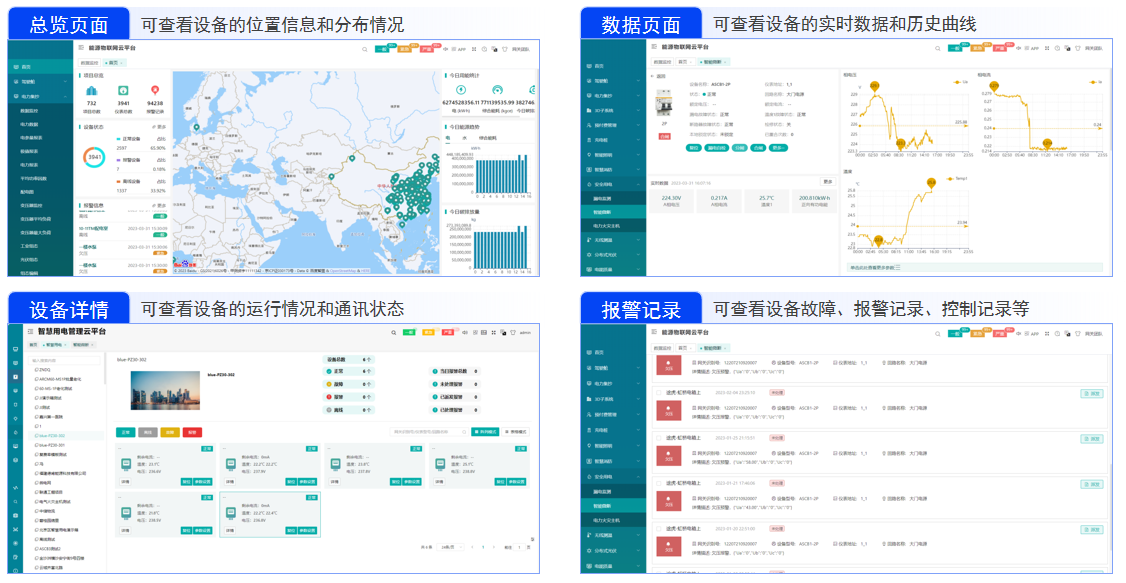Select blue-PZ30-301 in device tree
This screenshot has height=583, width=1126.
pyautogui.click(x=52, y=445)
